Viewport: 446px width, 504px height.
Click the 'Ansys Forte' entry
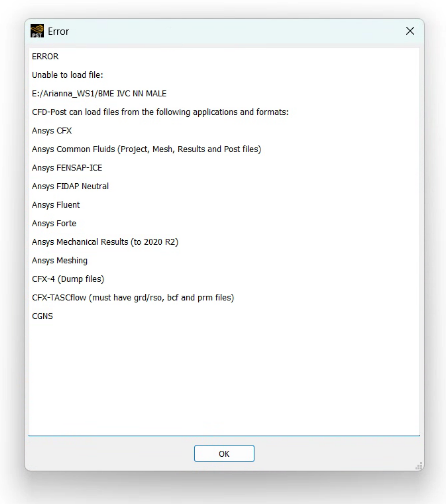coord(54,223)
